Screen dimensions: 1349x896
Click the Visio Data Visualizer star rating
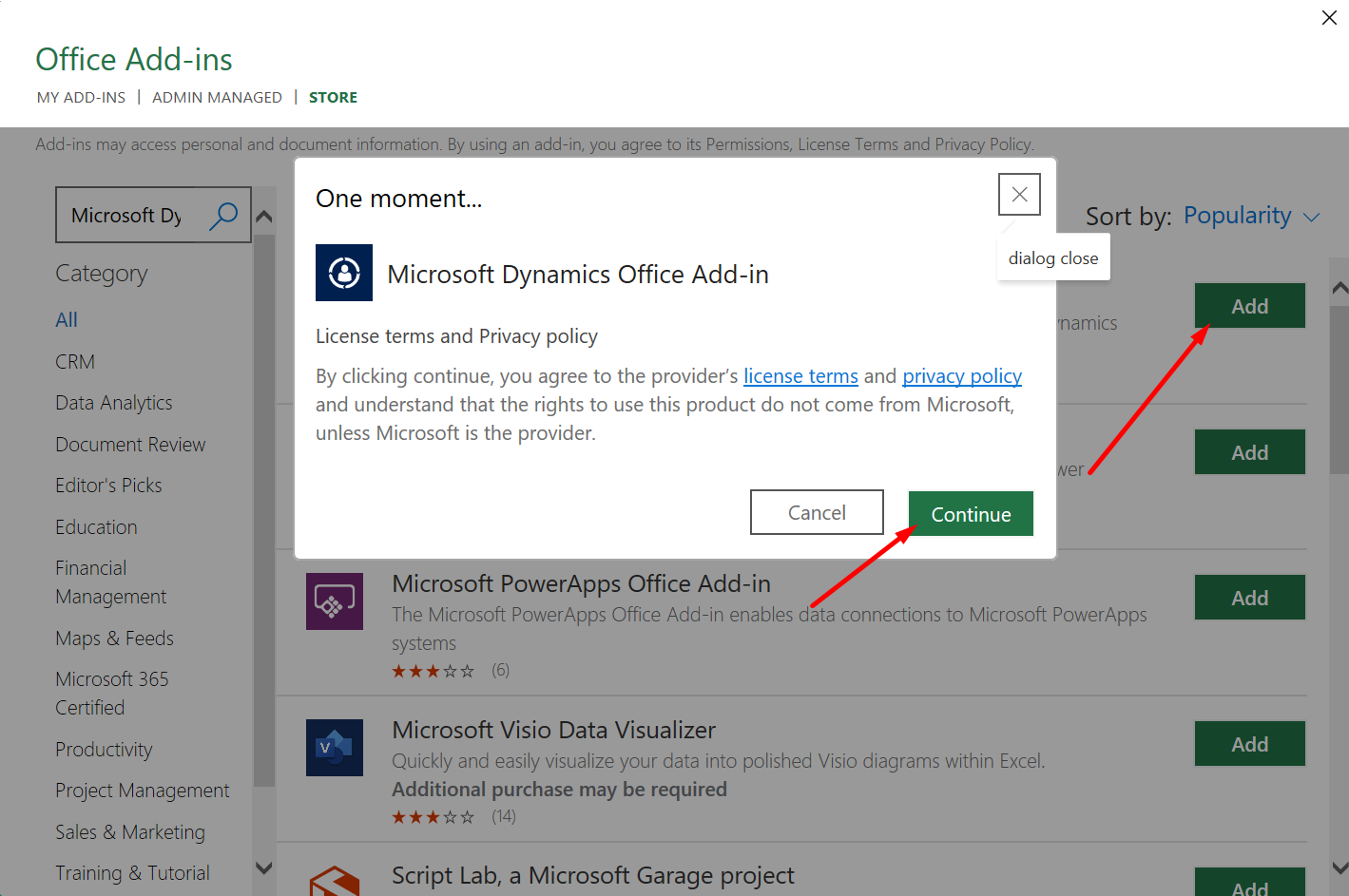tap(434, 817)
